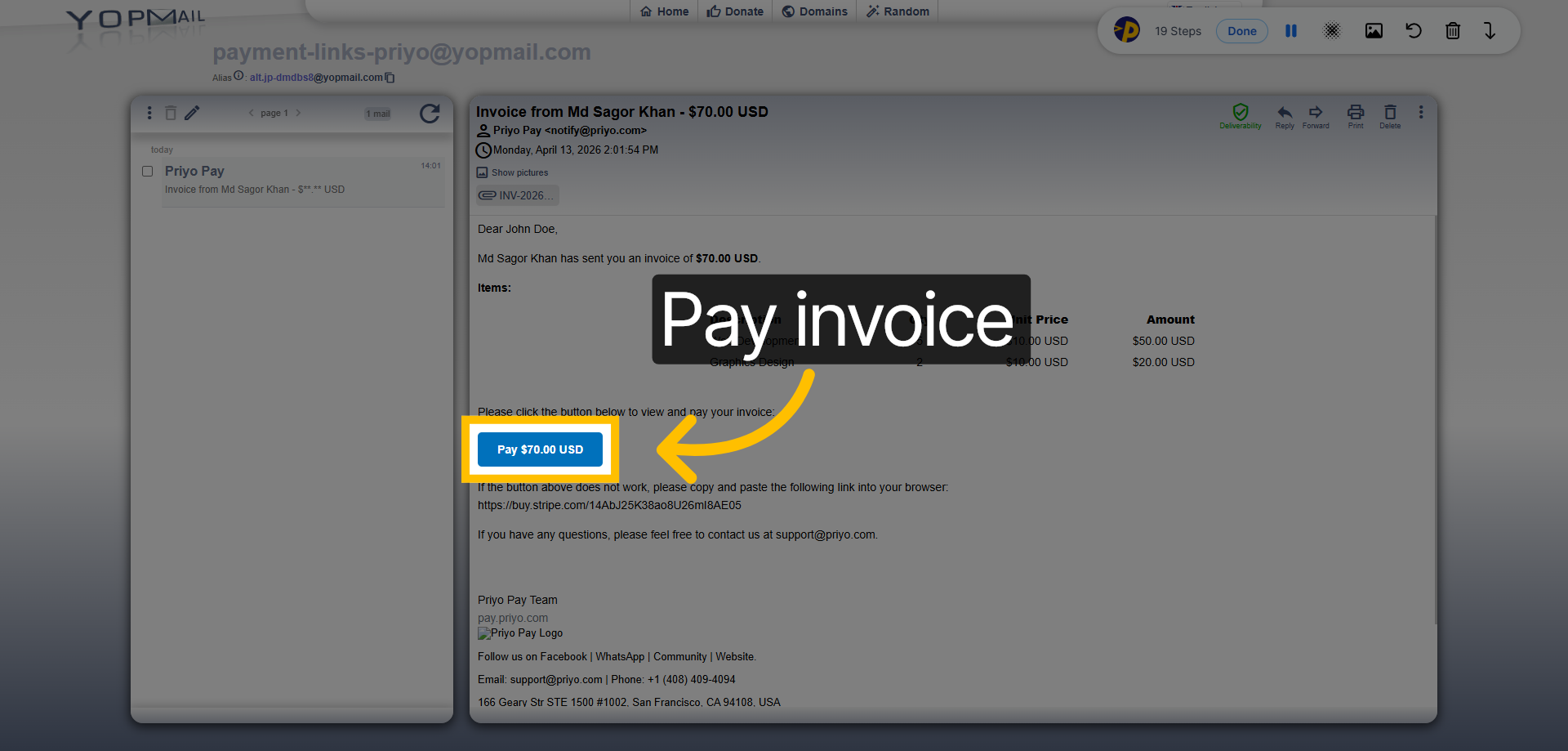Open the INV-2026 attachment

517,194
